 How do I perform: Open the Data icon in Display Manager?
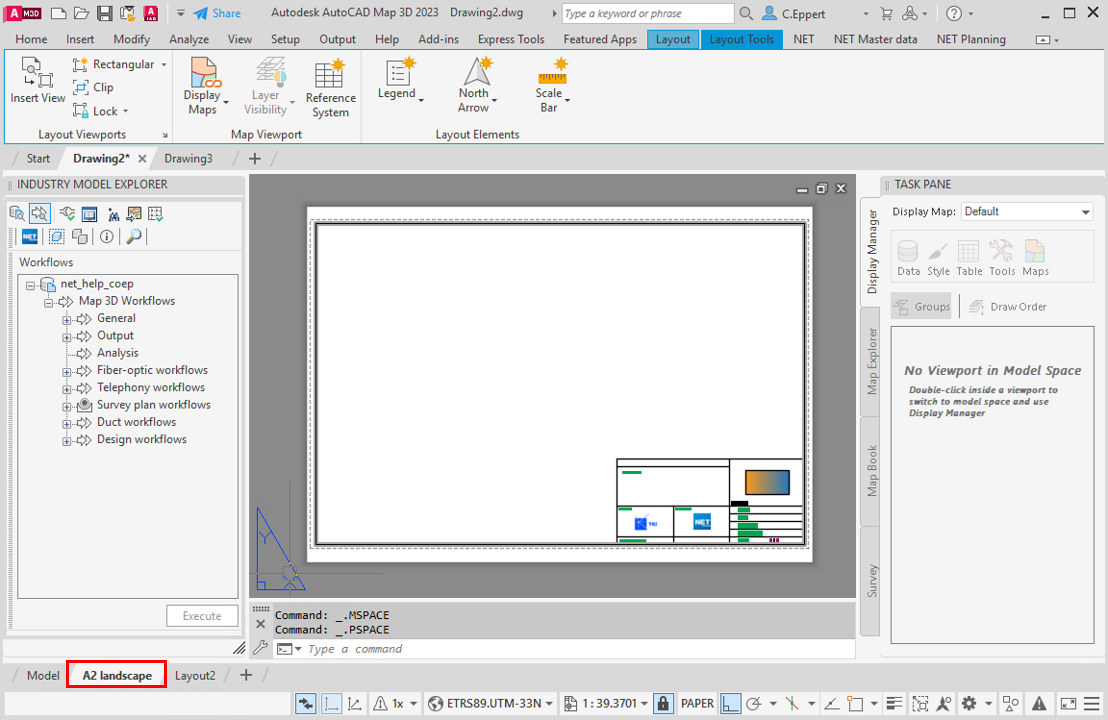(908, 258)
